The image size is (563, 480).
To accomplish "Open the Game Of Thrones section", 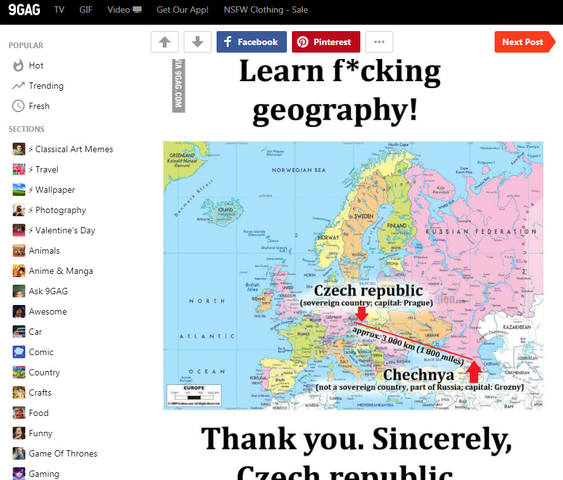I will click(x=63, y=454).
